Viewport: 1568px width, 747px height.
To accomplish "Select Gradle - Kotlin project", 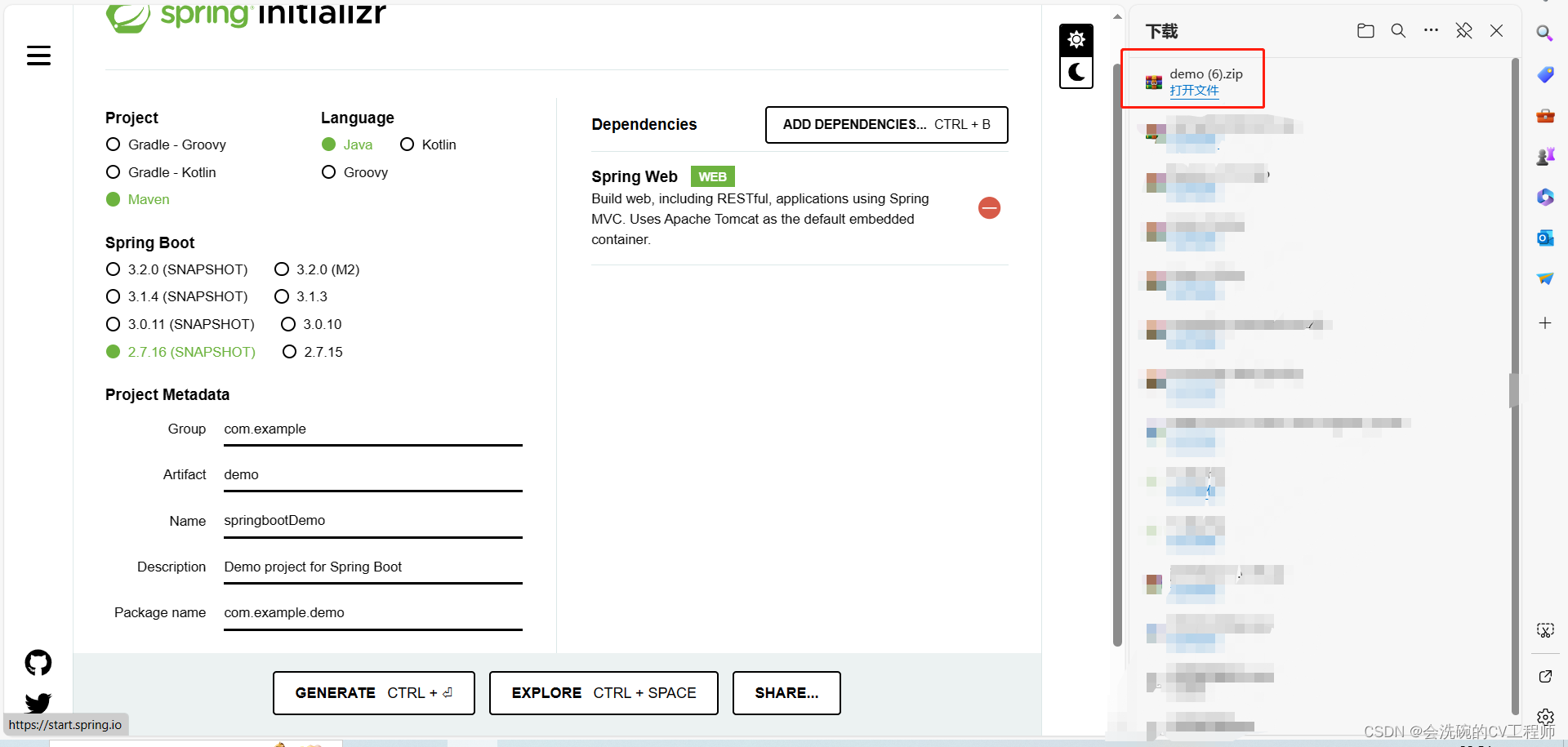I will (x=161, y=172).
